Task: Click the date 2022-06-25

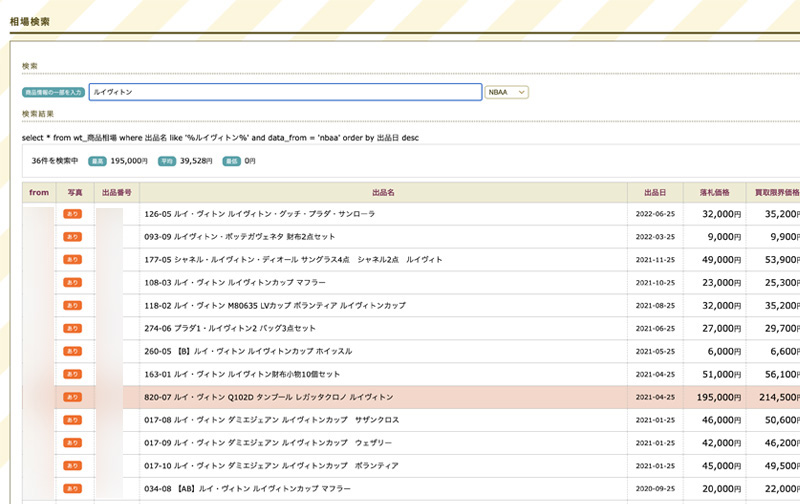Action: 655,214
